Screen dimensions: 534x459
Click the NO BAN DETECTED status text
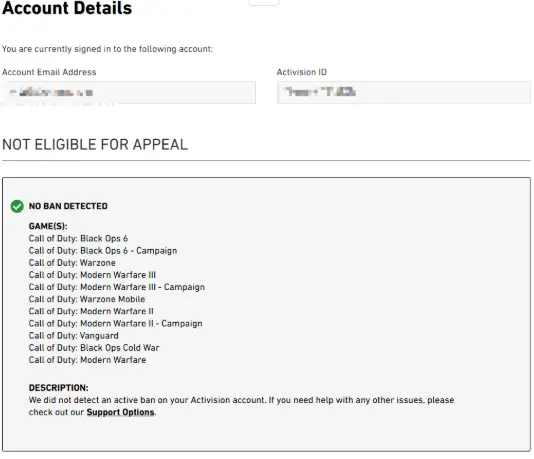(x=68, y=206)
